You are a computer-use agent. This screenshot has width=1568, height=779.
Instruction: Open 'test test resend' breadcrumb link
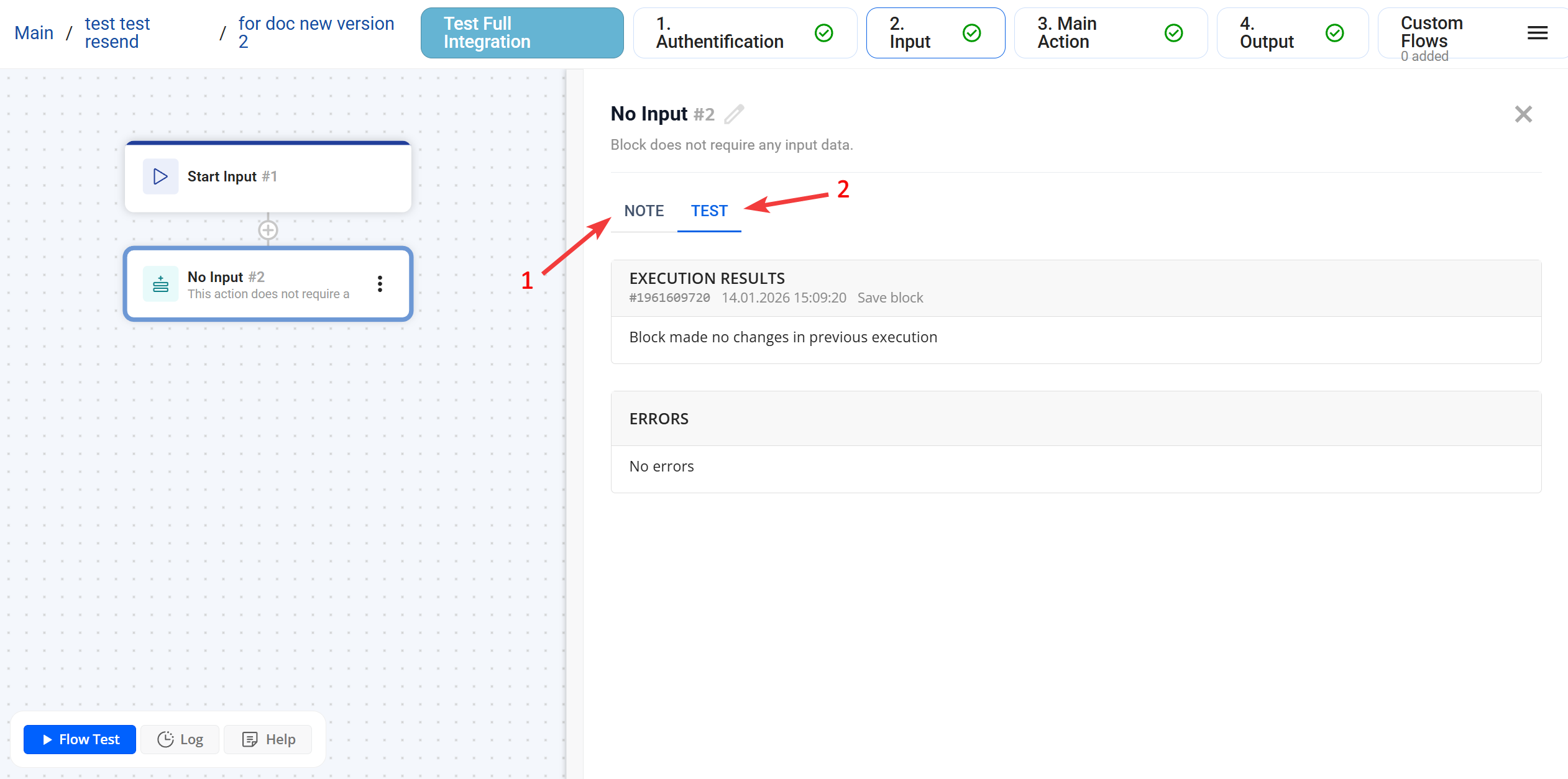[117, 33]
